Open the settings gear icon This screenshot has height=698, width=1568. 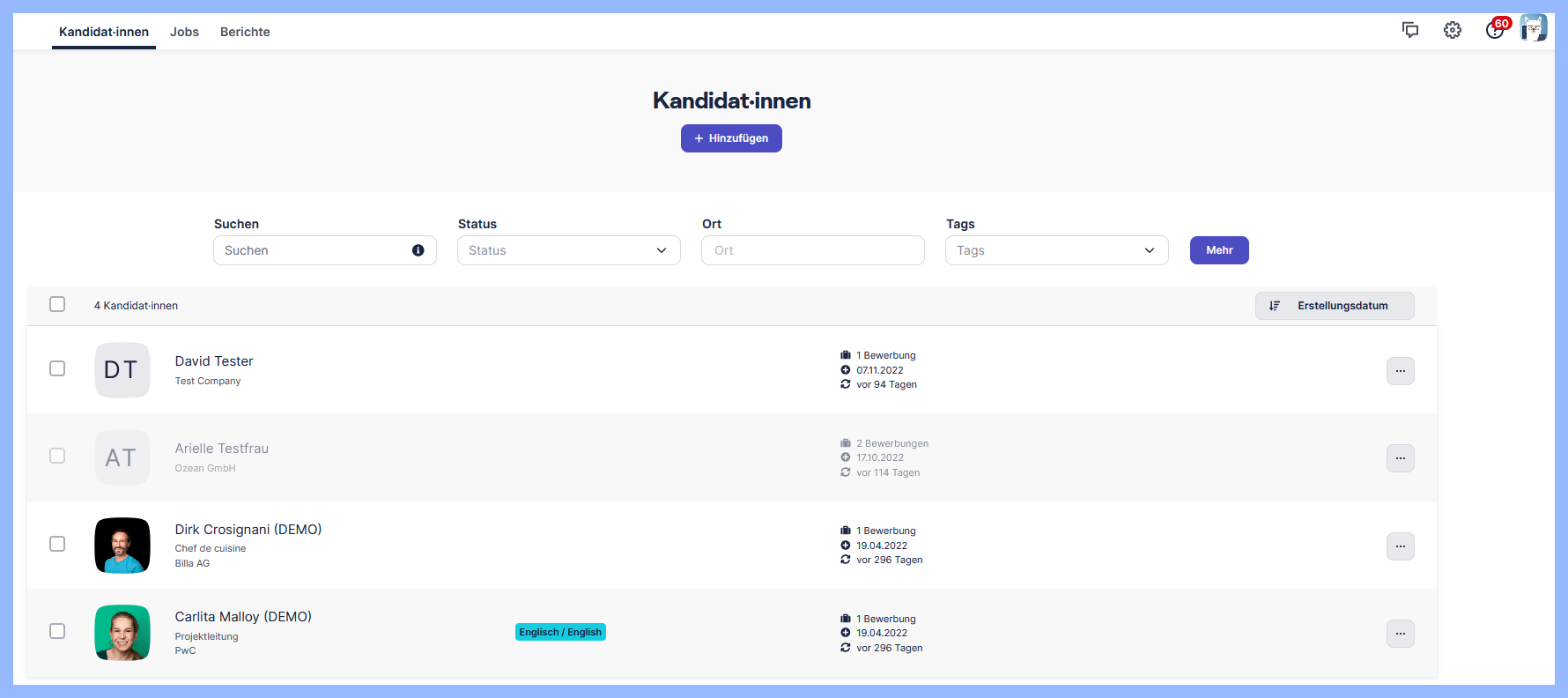tap(1453, 30)
